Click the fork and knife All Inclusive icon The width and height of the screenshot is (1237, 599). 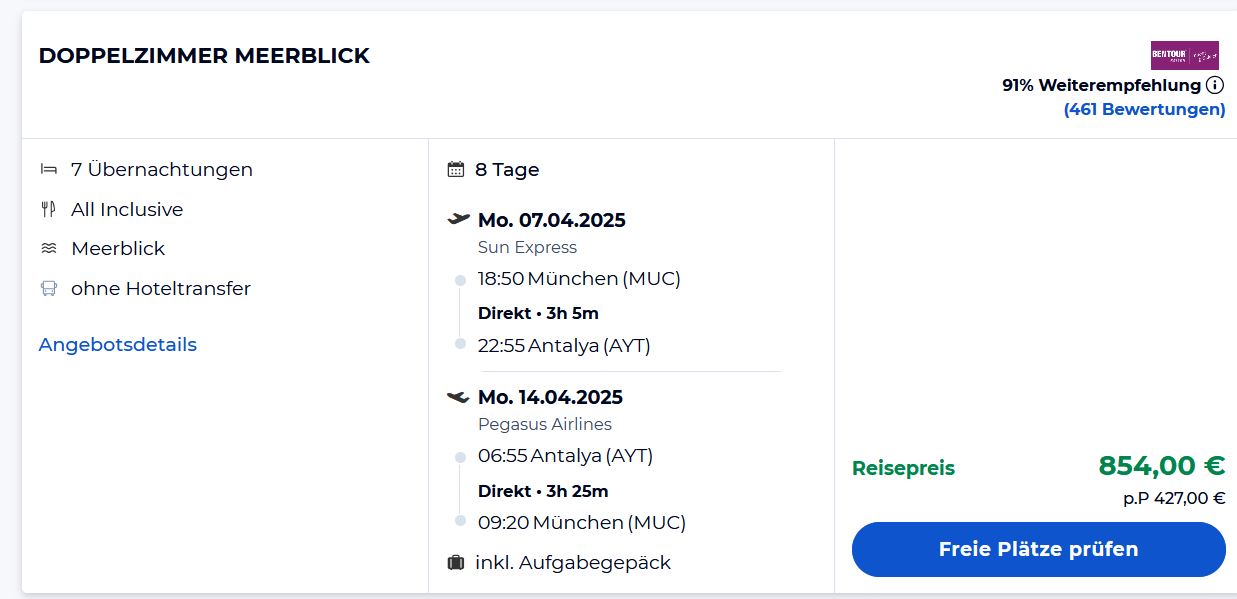(48, 209)
